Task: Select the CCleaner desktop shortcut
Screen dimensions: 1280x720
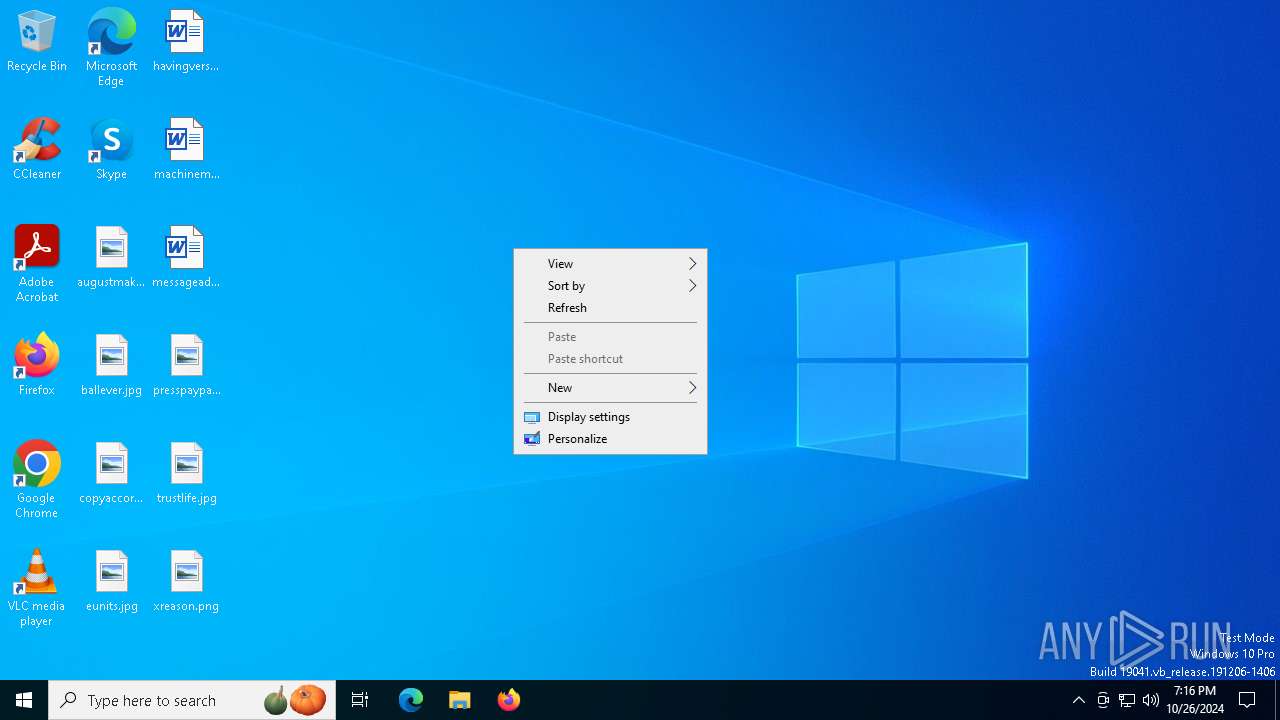Action: 37,150
